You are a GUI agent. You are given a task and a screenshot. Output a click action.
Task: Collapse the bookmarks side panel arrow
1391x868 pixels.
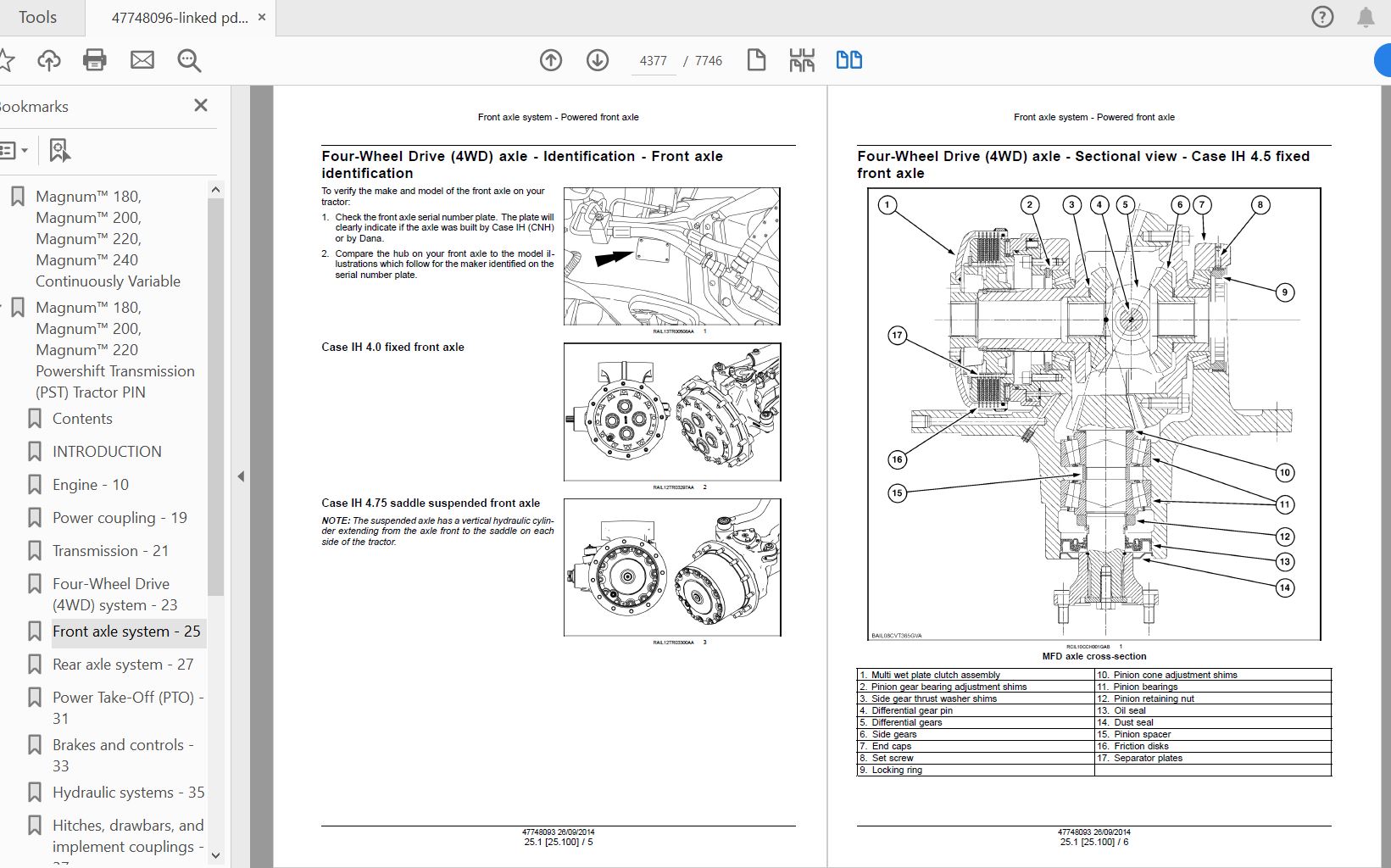point(241,476)
